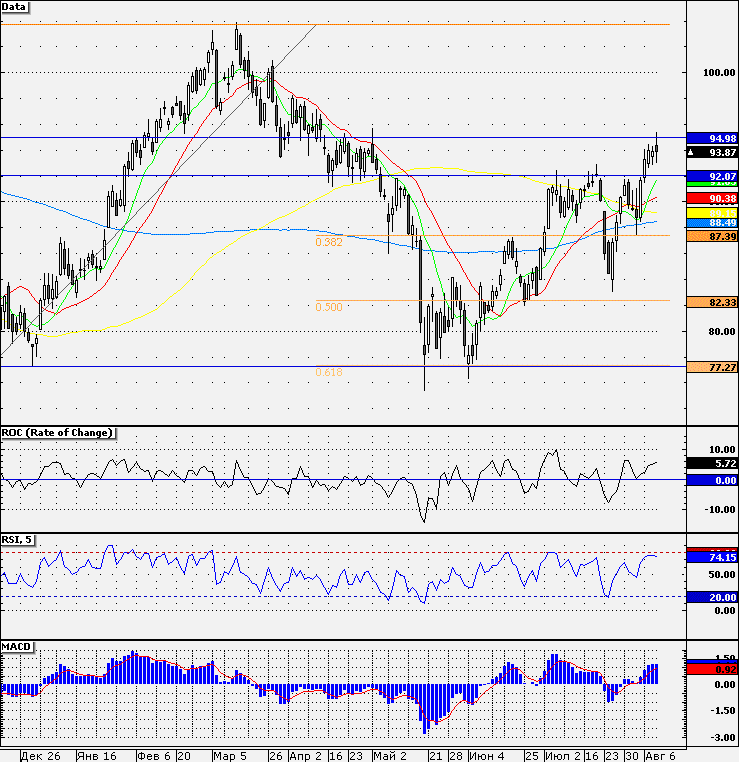Screen dimensions: 739x762
Task: Open the RSI, 5 indicator label
Action: [17, 540]
